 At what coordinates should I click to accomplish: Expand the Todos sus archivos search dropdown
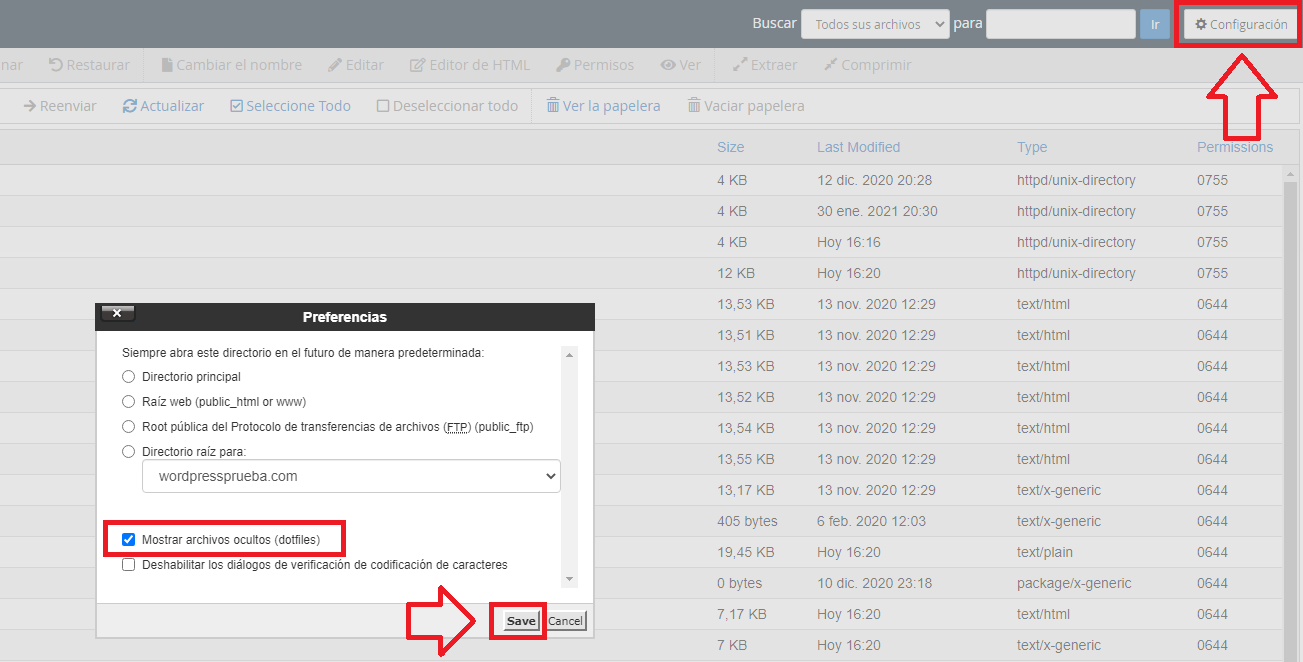tap(875, 24)
